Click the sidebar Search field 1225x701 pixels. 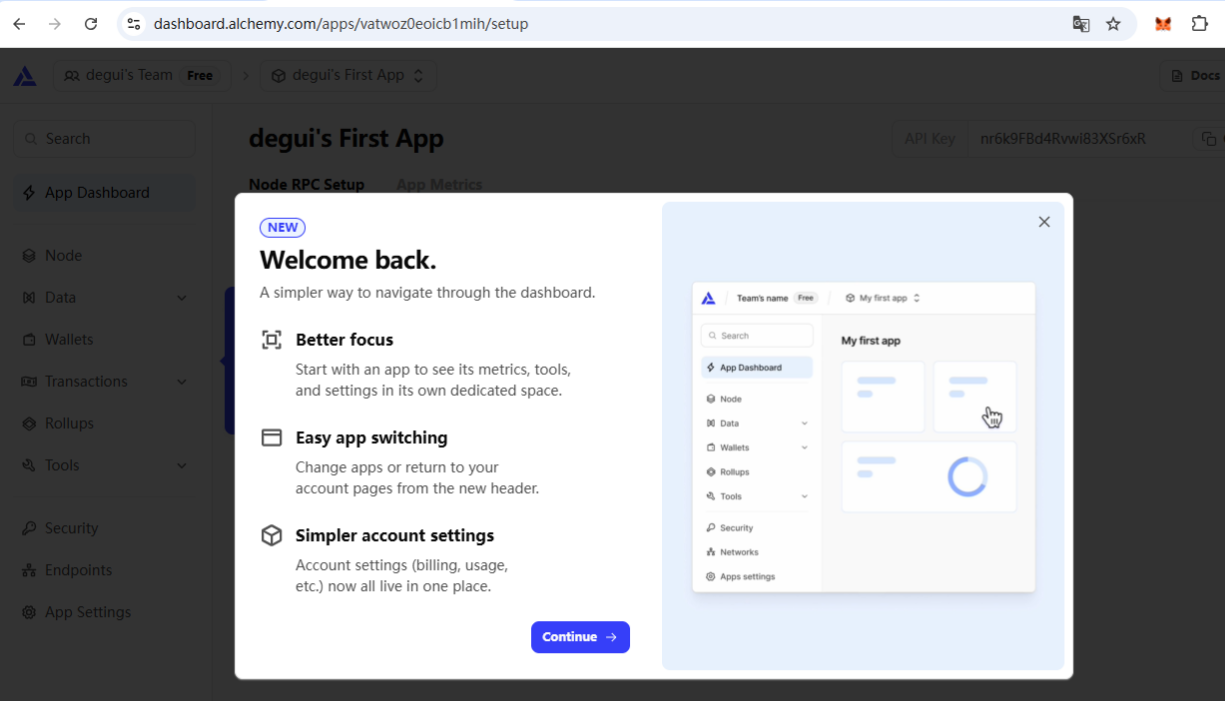[104, 139]
